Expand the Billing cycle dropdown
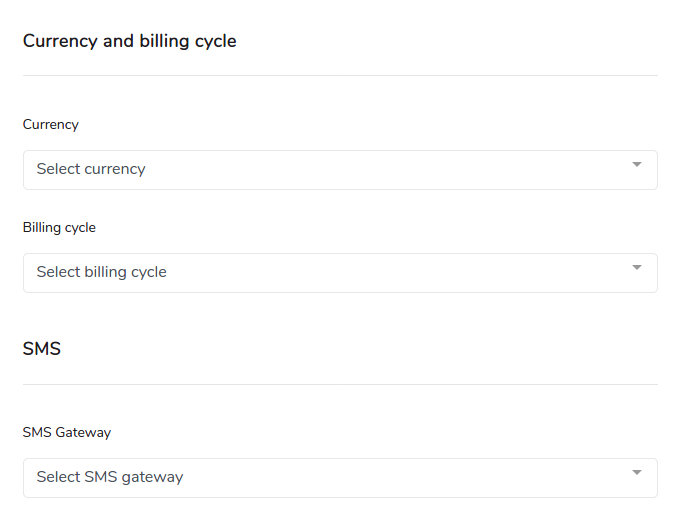This screenshot has width=688, height=524. pyautogui.click(x=340, y=273)
